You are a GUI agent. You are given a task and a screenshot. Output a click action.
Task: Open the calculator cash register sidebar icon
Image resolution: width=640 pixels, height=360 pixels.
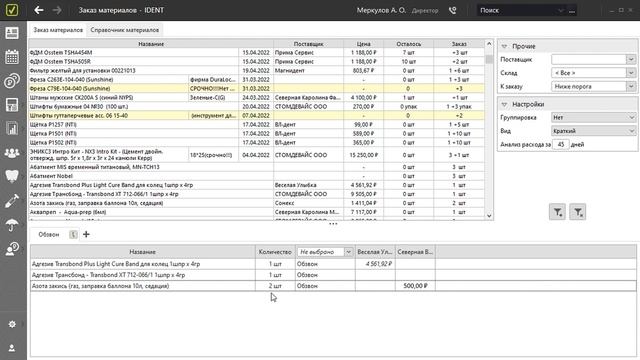12,105
